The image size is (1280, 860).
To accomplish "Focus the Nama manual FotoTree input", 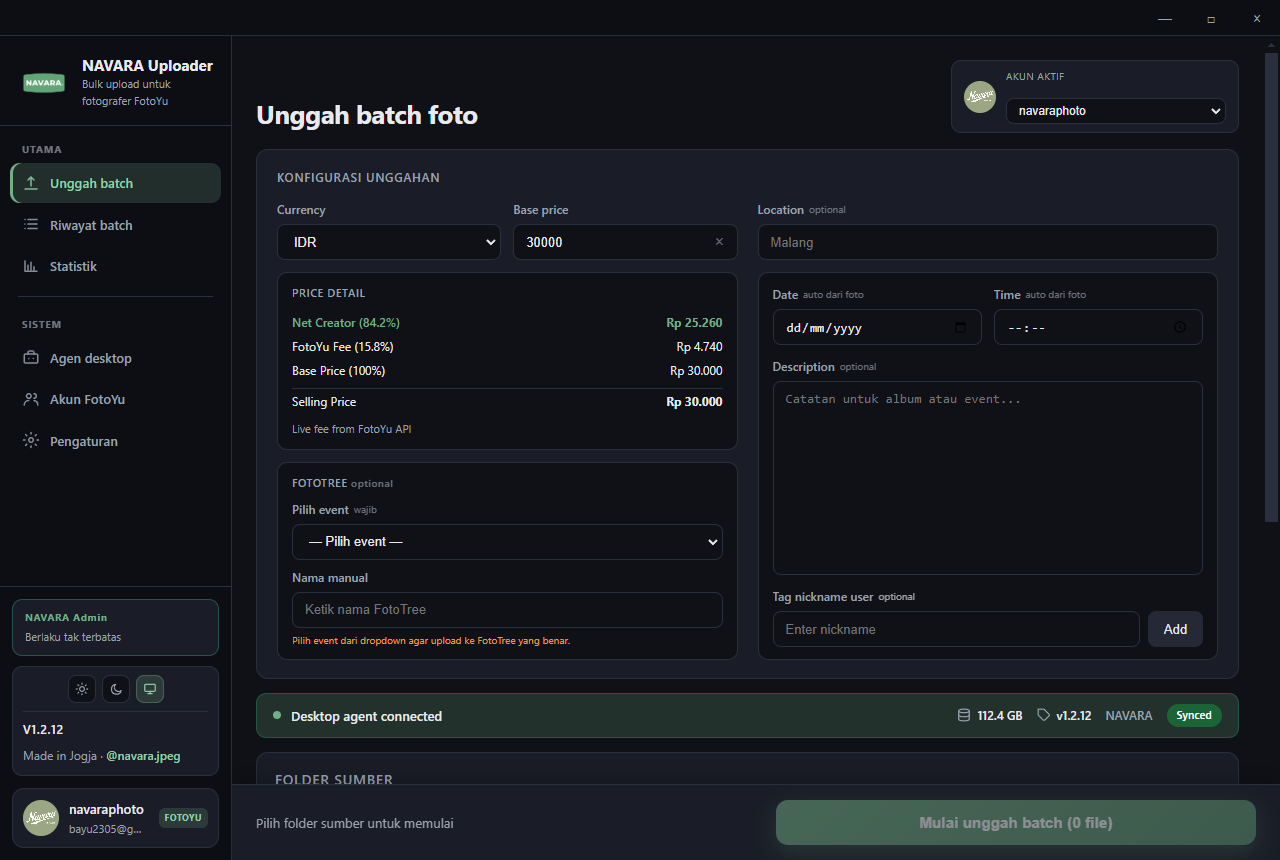I will click(507, 610).
